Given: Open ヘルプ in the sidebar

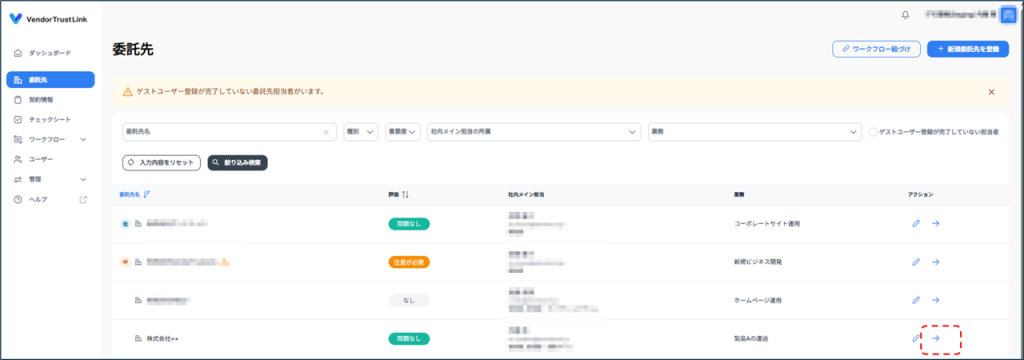Looking at the screenshot, I should [x=50, y=199].
